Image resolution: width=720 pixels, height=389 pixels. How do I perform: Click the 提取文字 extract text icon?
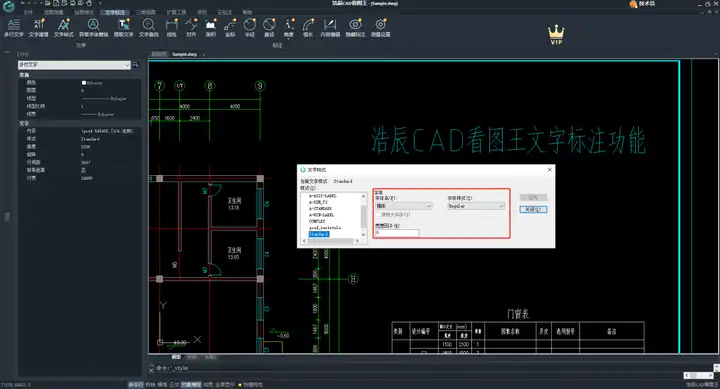[123, 28]
